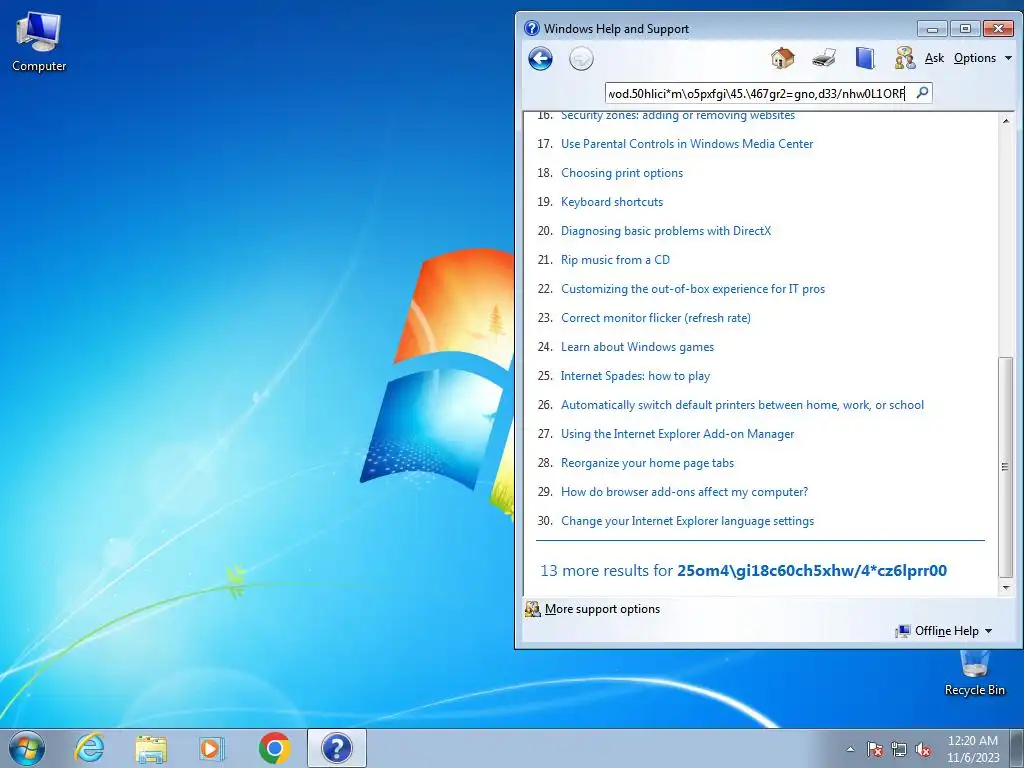This screenshot has width=1024, height=768.
Task: Print the current help topic
Action: click(x=824, y=58)
